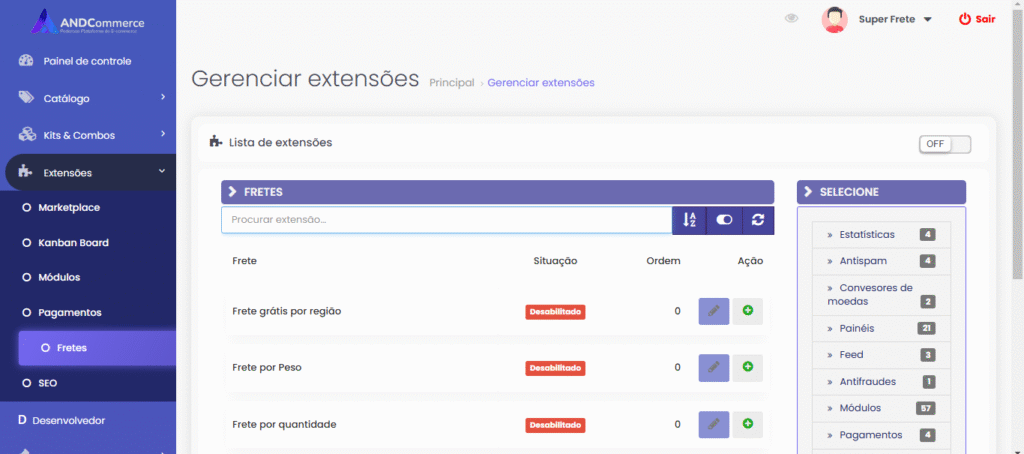Open the Marketplace submenu item
Screen dimensions: 1024x454
[69, 208]
